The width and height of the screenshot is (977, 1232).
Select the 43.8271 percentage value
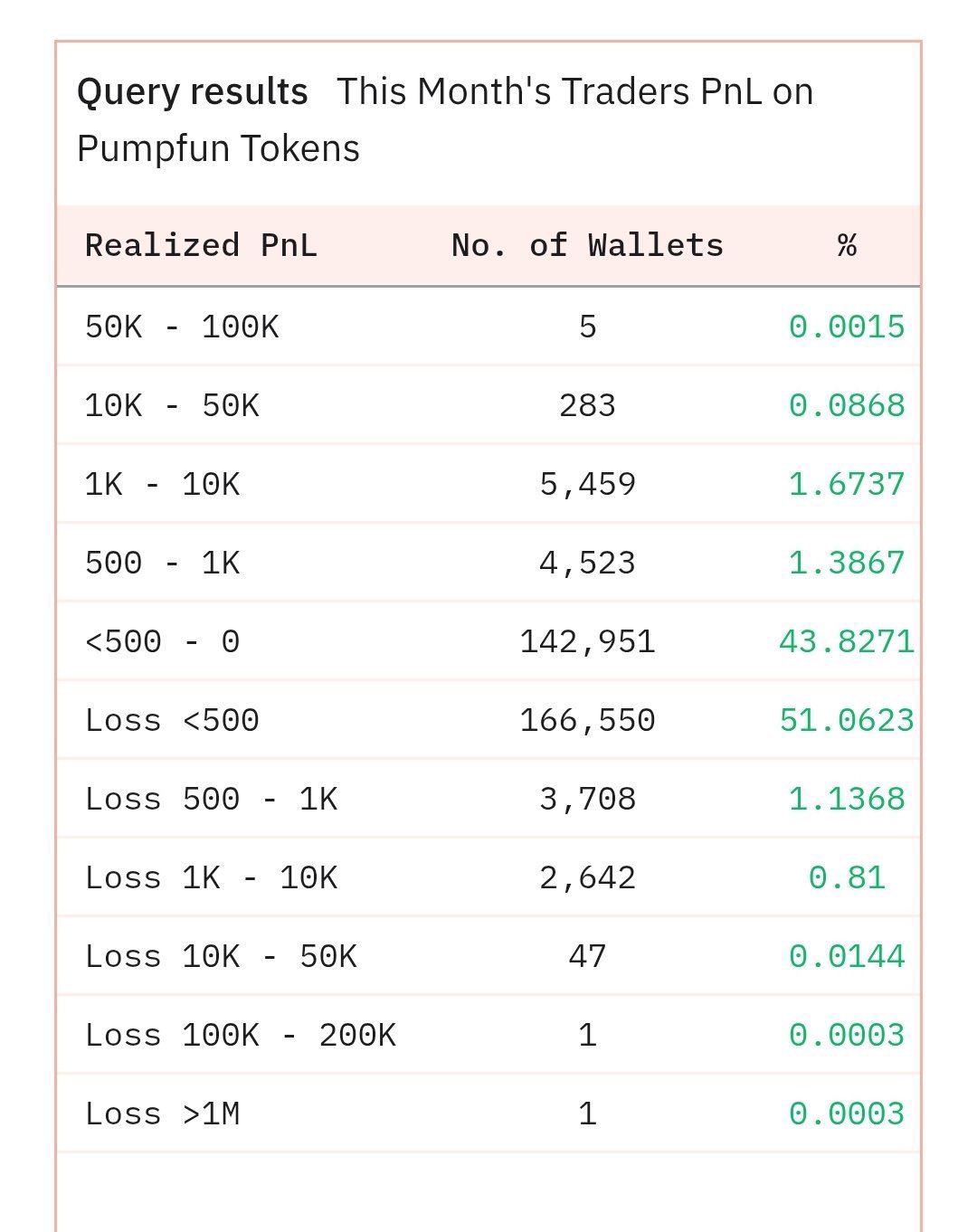(847, 641)
